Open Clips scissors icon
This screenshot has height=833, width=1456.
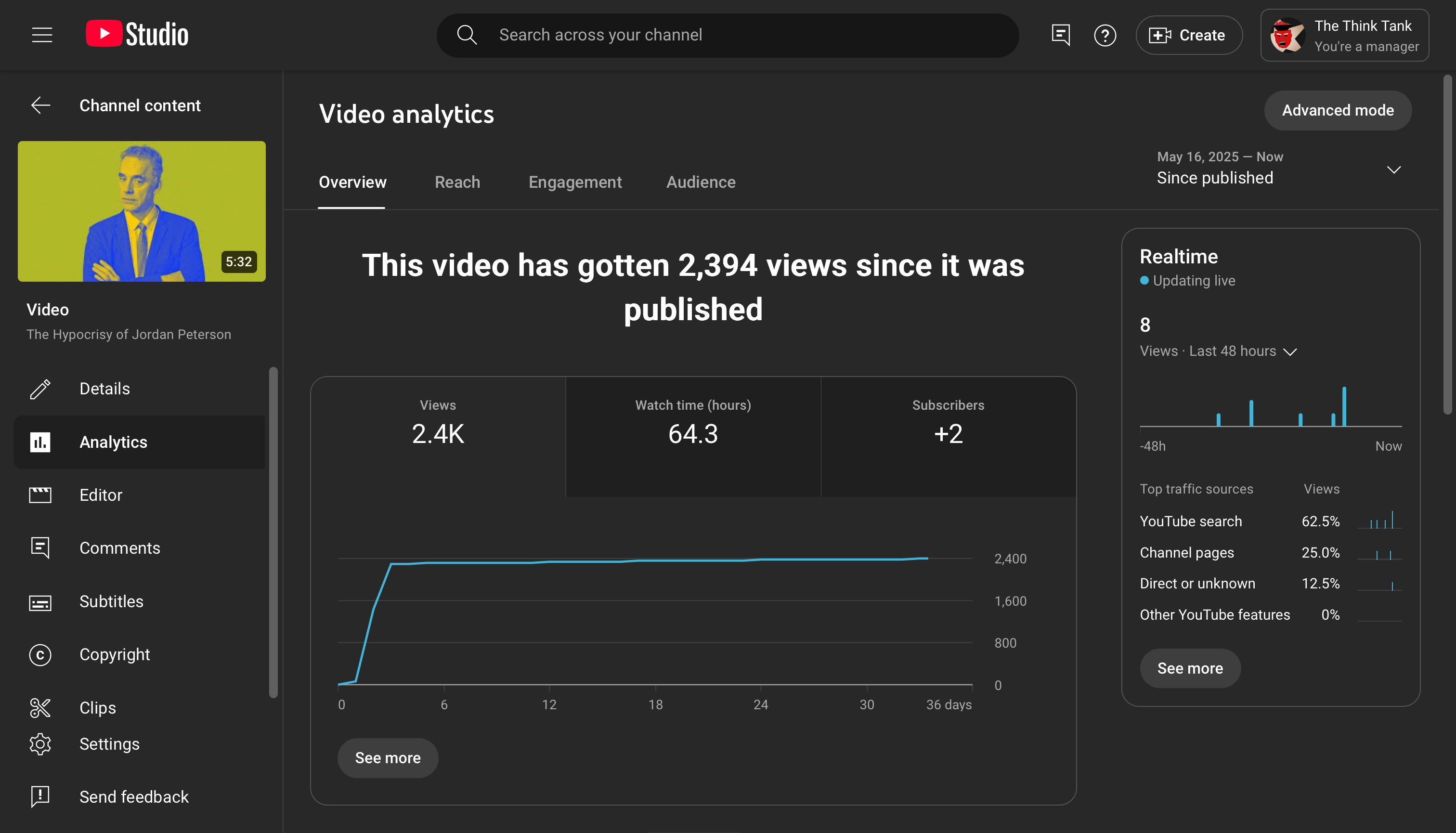(40, 708)
